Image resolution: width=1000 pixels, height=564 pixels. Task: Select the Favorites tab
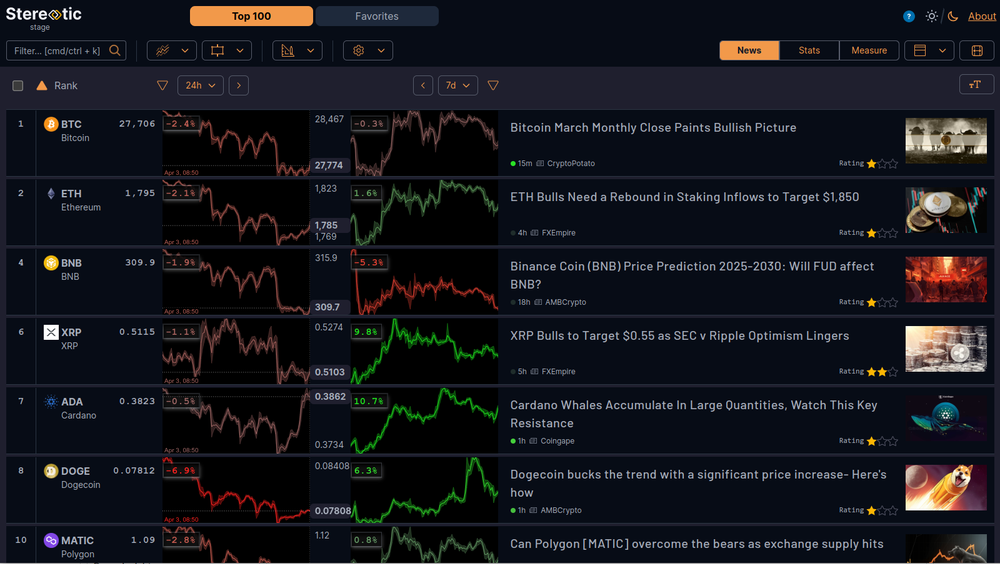click(377, 16)
